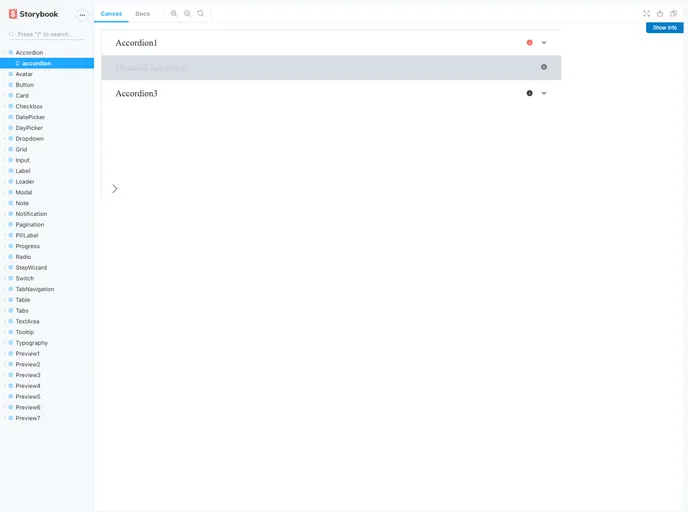
Task: Open the TextArea component in sidebar
Action: point(27,321)
